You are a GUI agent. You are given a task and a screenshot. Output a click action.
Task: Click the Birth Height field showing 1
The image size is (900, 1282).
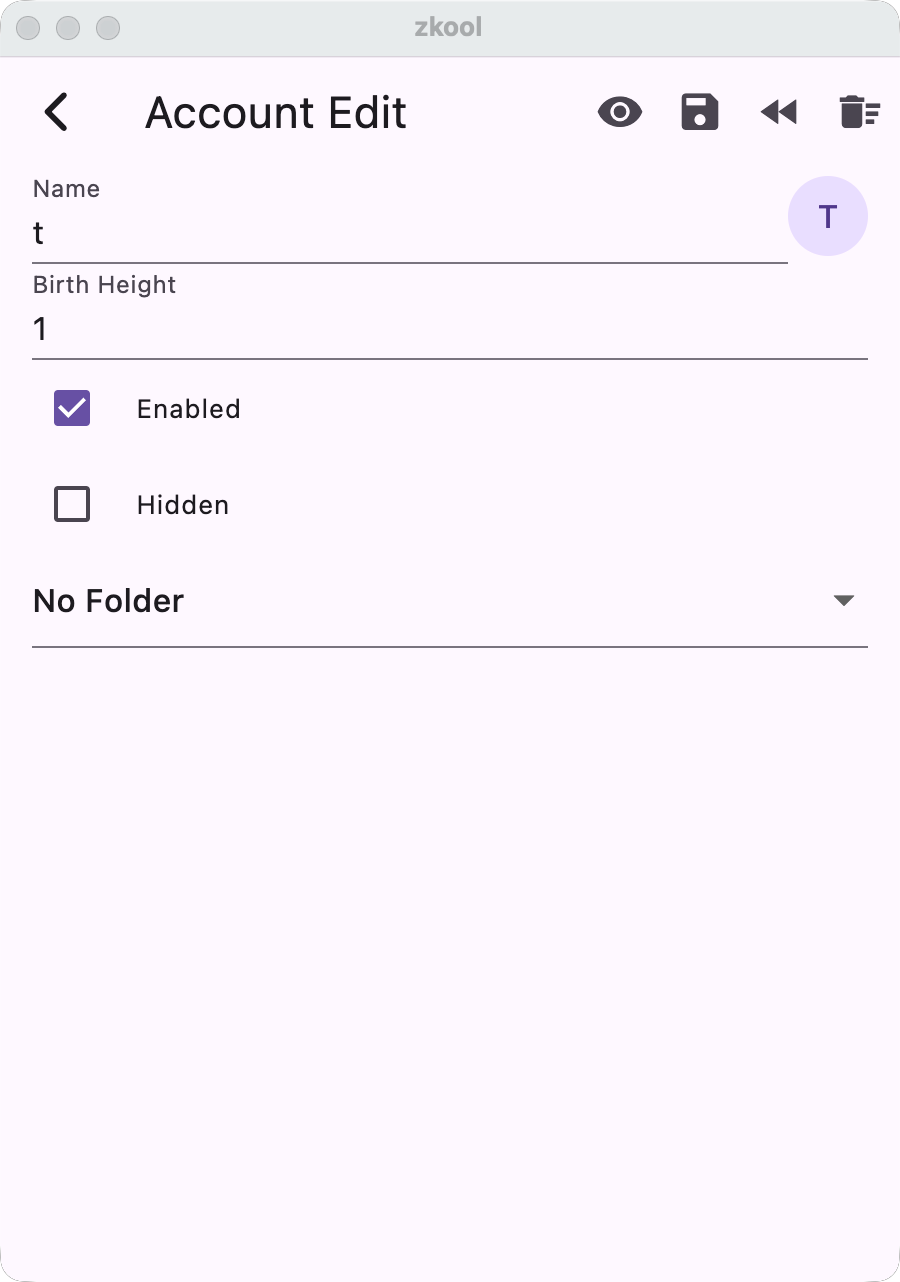[x=450, y=328]
